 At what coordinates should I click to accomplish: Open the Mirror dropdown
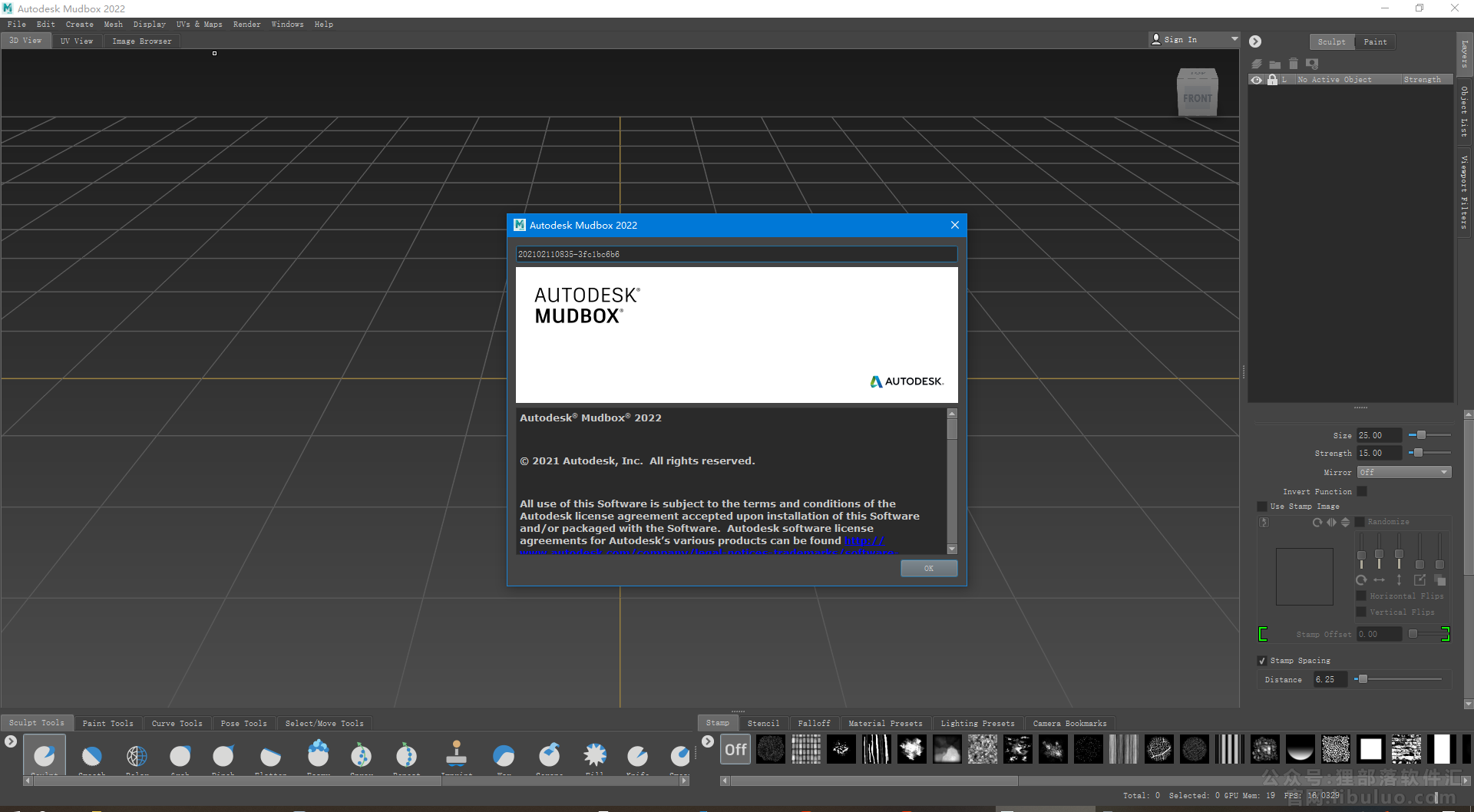coord(1404,472)
